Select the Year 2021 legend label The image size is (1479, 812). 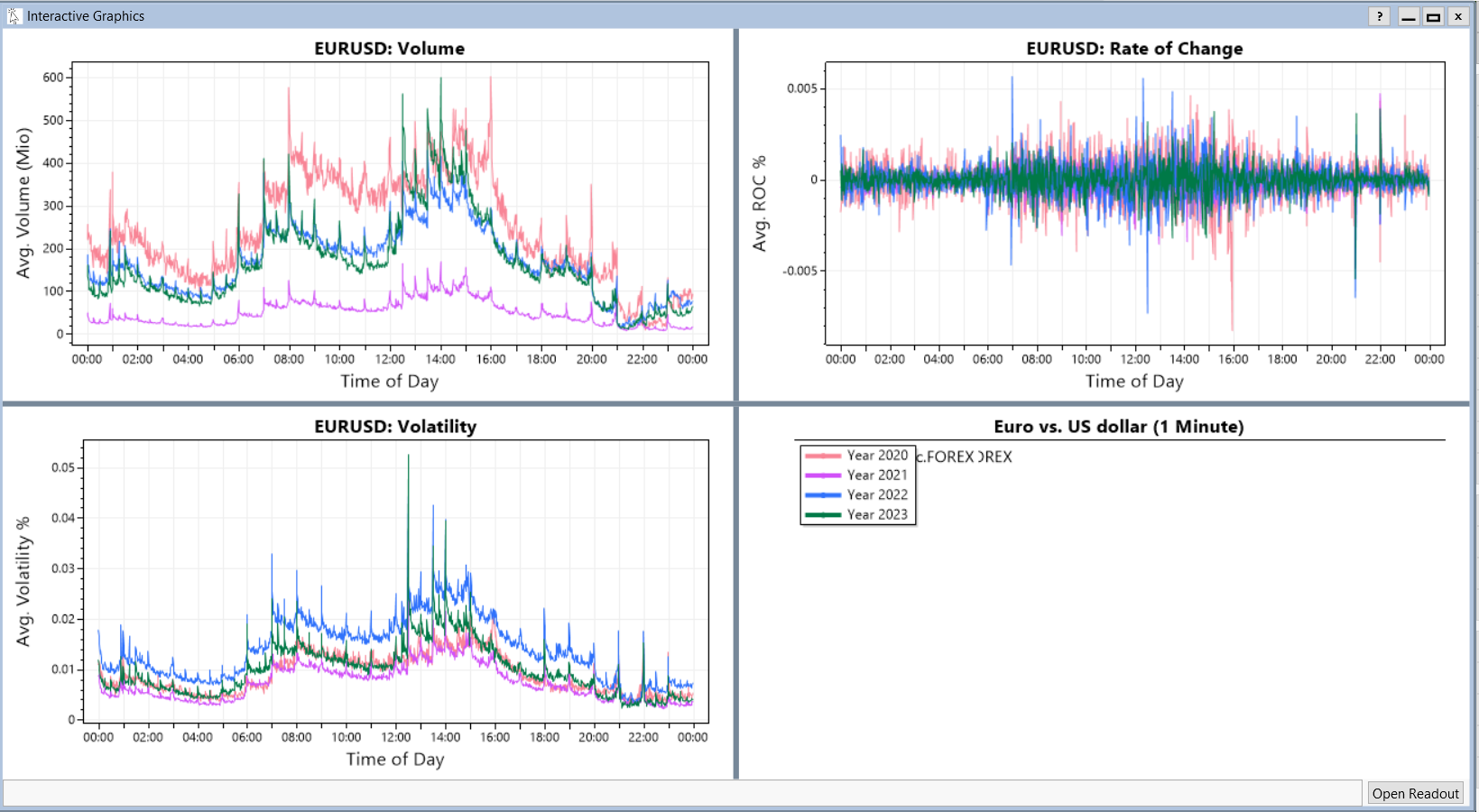(877, 475)
